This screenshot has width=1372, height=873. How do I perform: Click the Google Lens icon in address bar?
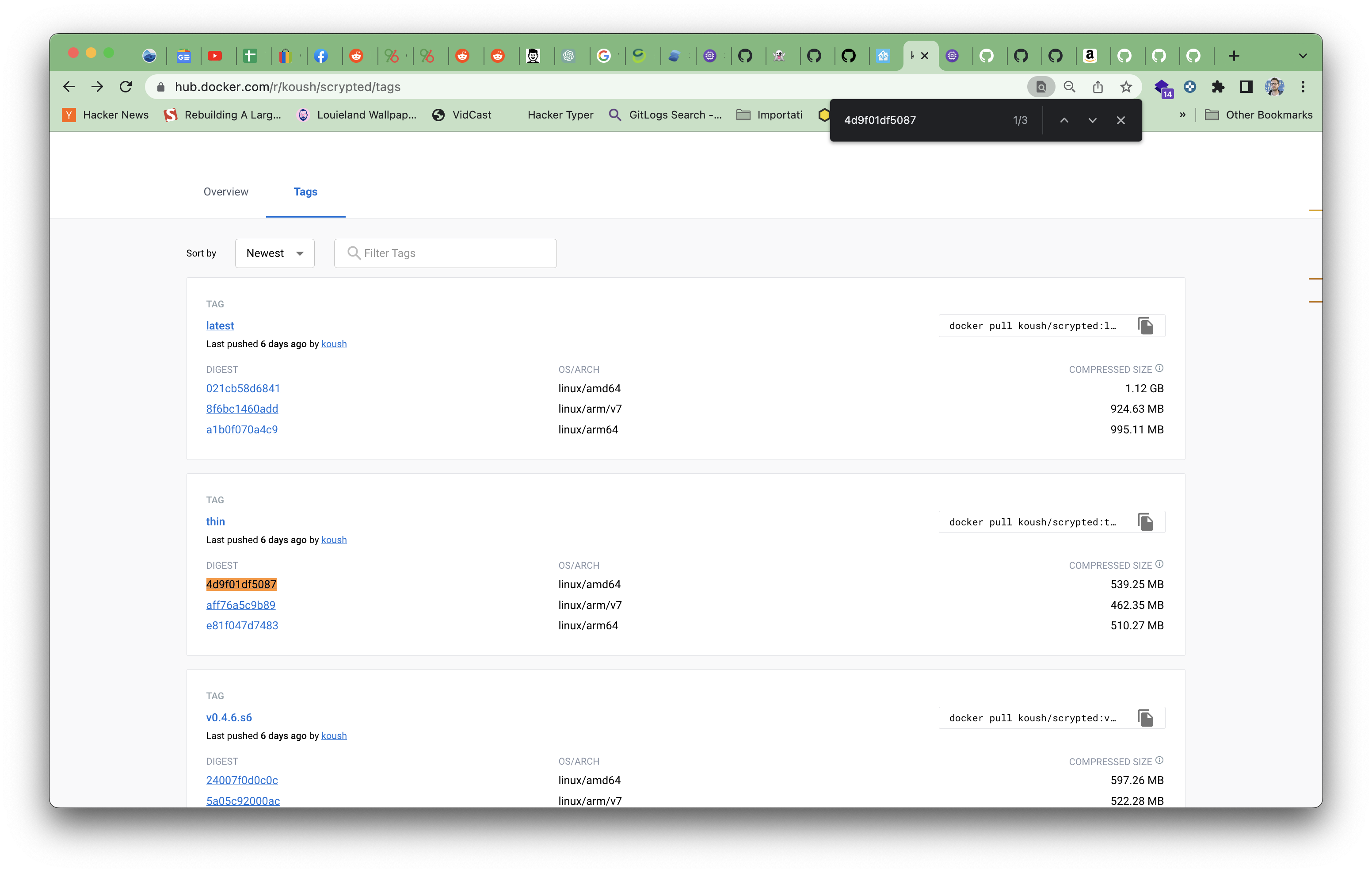point(1041,87)
